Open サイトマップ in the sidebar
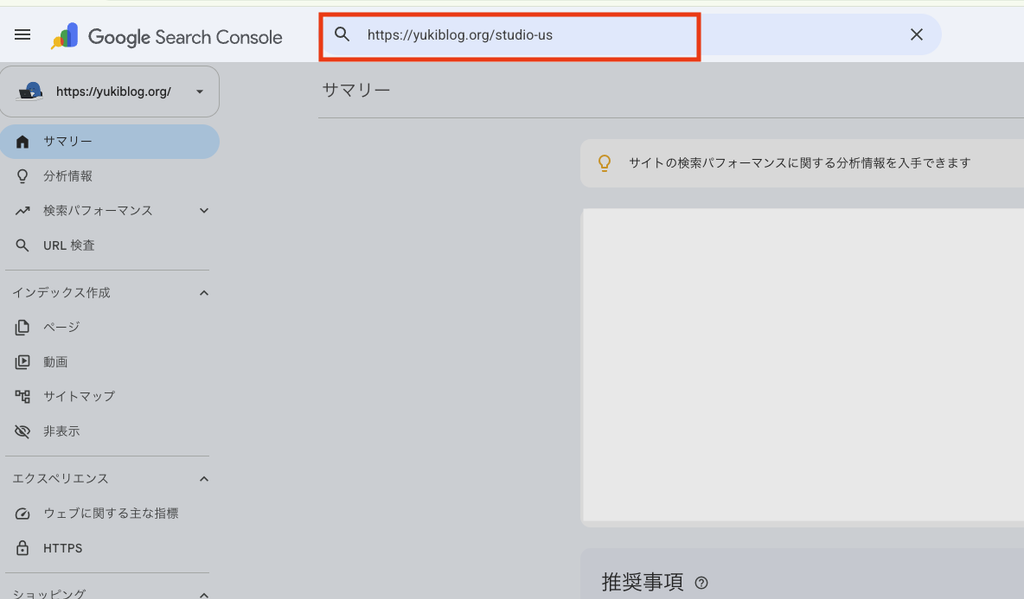 [x=110, y=397]
